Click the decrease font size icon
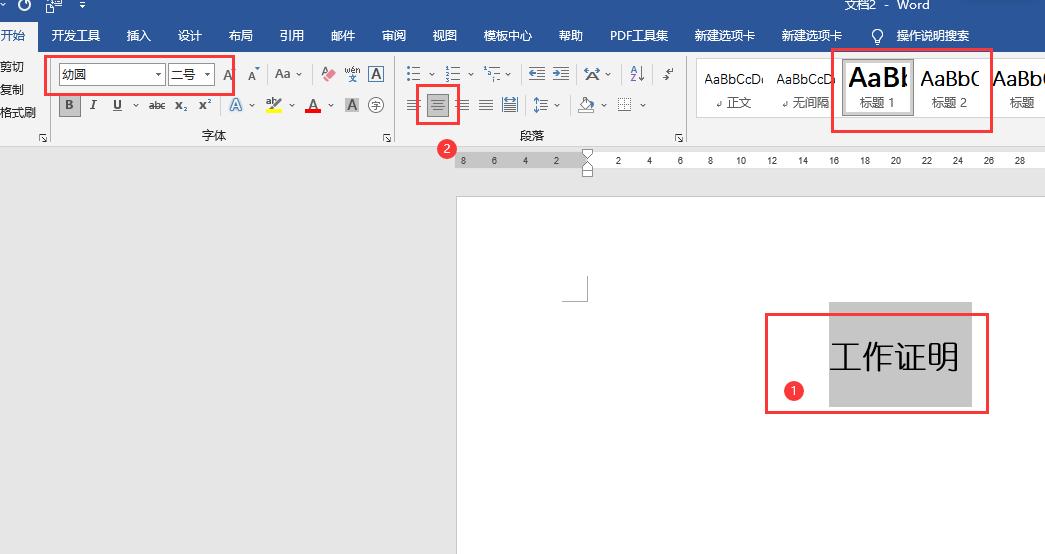This screenshot has width=1045, height=554. click(x=253, y=75)
